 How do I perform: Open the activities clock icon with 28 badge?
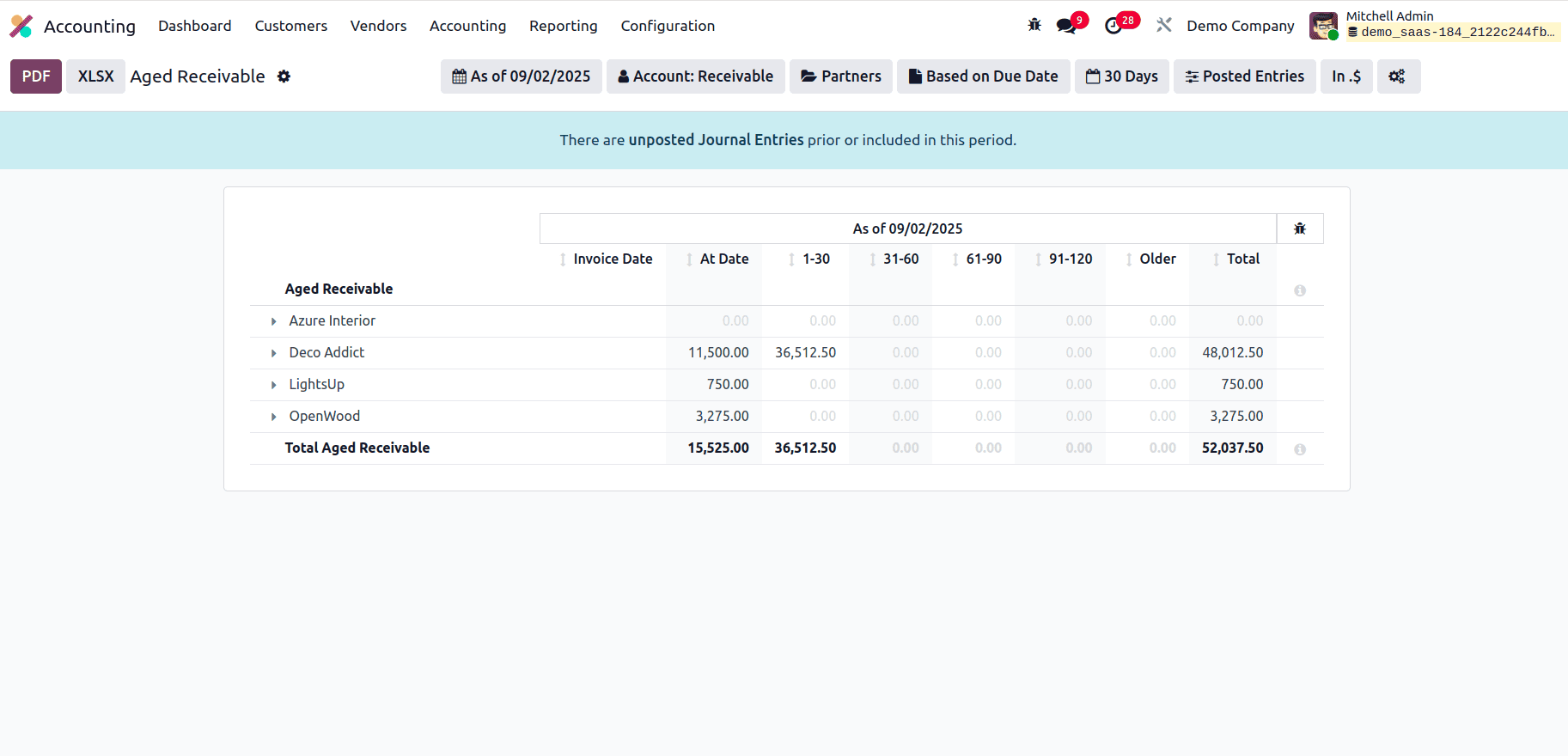(x=1114, y=25)
